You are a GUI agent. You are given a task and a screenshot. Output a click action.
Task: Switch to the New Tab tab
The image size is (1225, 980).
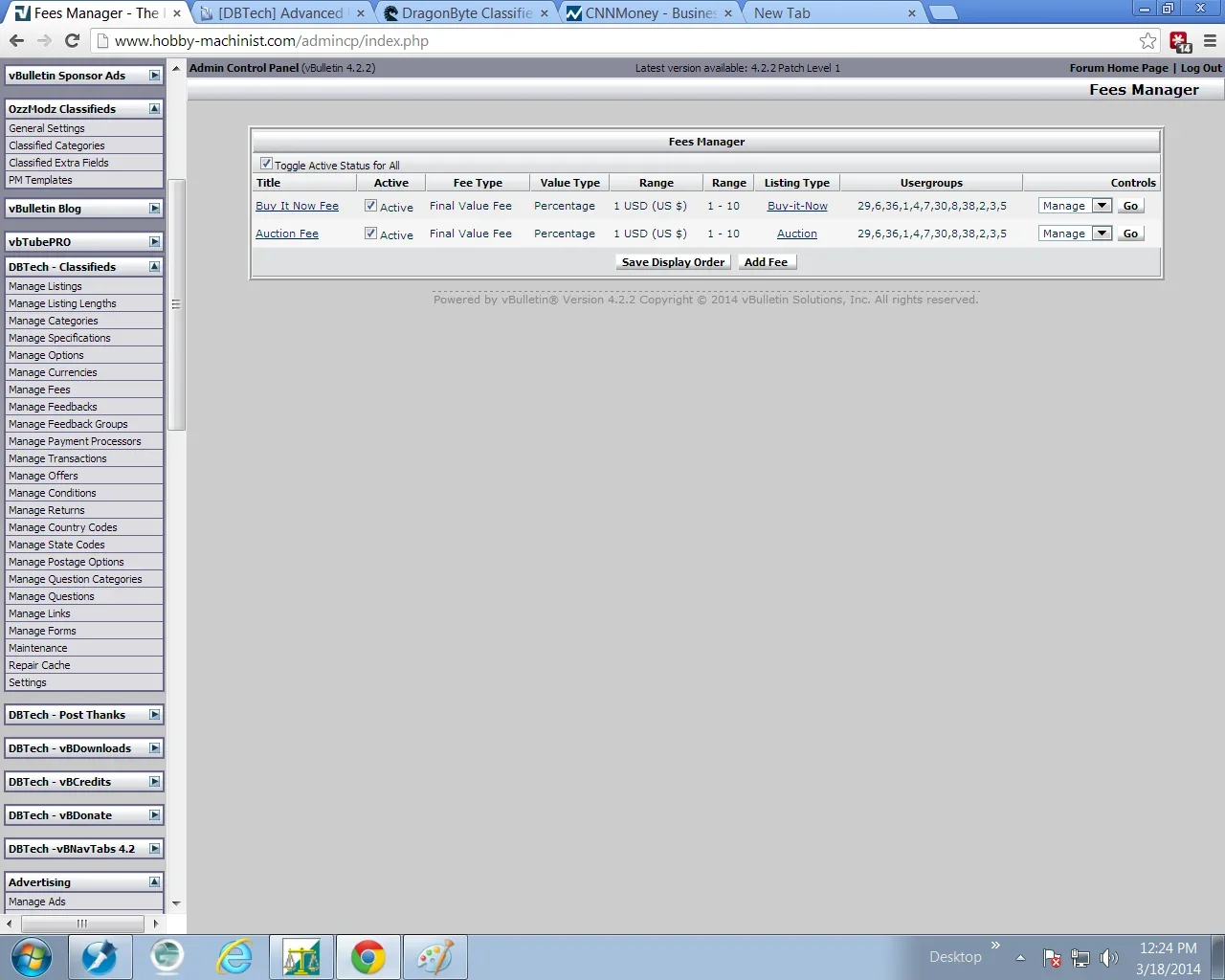(x=833, y=13)
